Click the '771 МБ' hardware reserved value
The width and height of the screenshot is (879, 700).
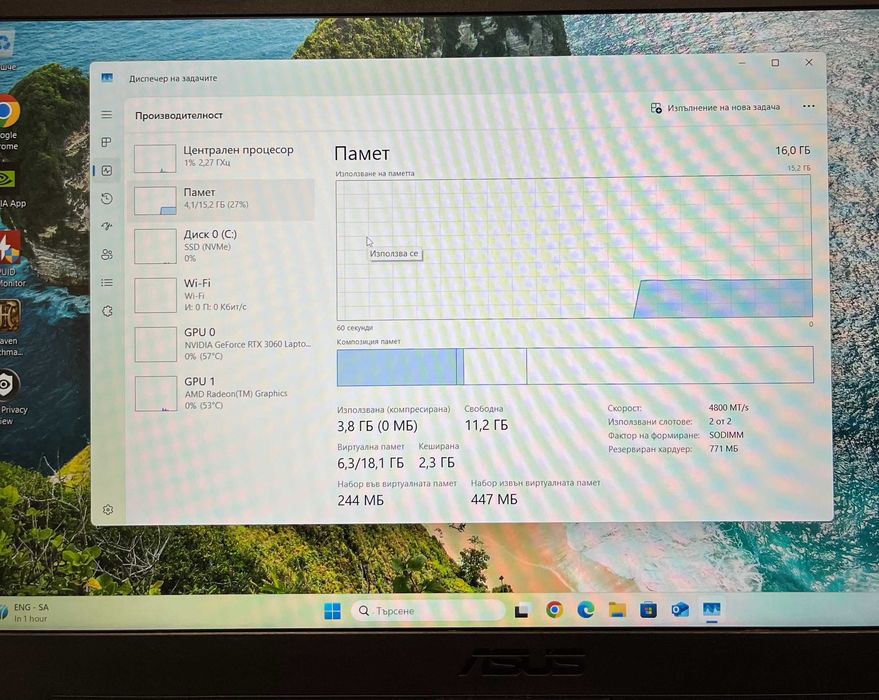tap(724, 448)
